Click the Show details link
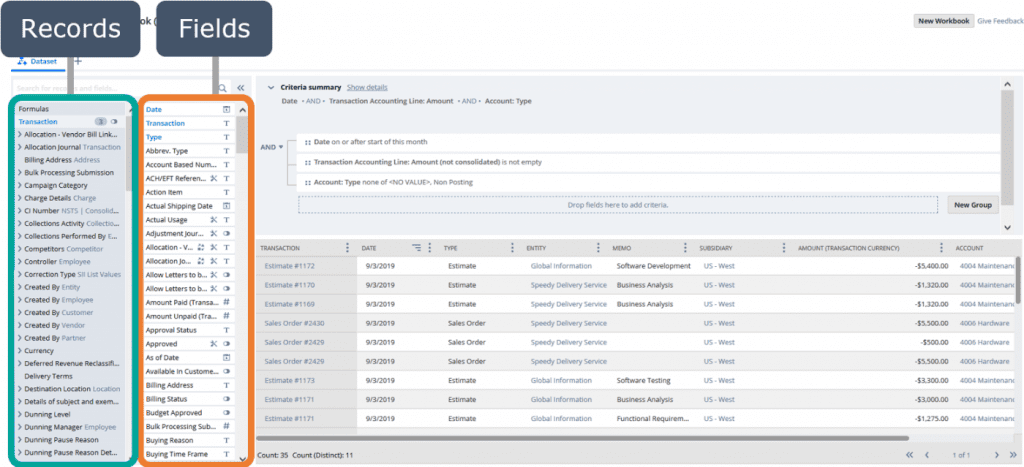Viewport: 1024px width, 467px height. pos(367,88)
